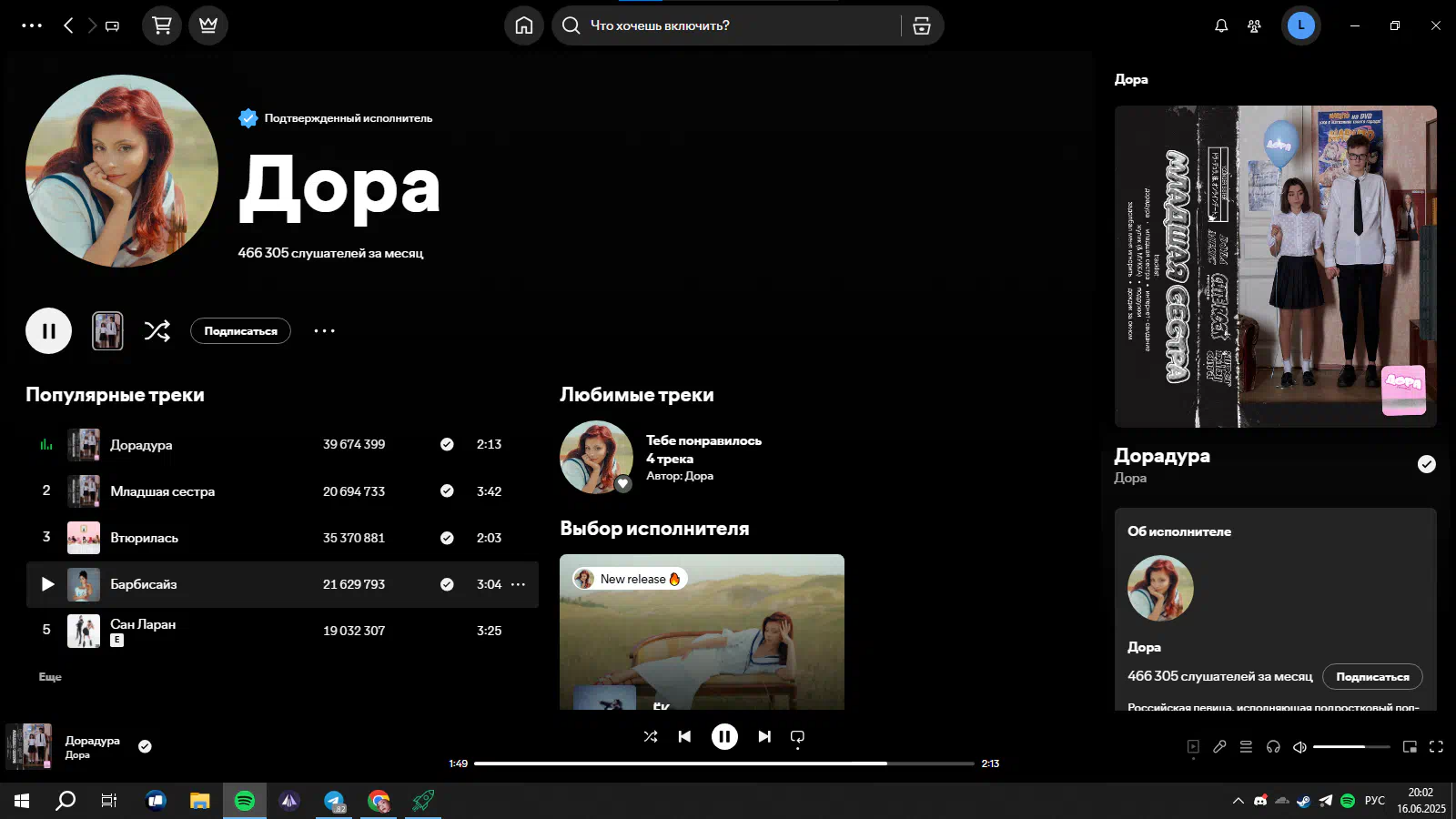Toggle Now Playing view icon
Image resolution: width=1456 pixels, height=819 pixels.
1193,746
